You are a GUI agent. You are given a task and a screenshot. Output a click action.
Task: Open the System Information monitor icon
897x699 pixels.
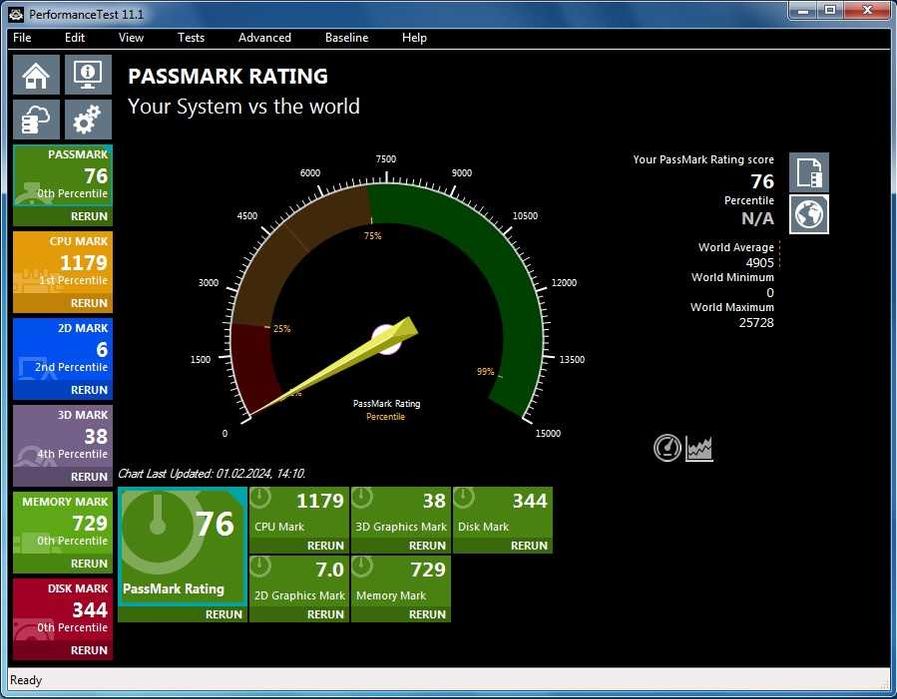(88, 75)
